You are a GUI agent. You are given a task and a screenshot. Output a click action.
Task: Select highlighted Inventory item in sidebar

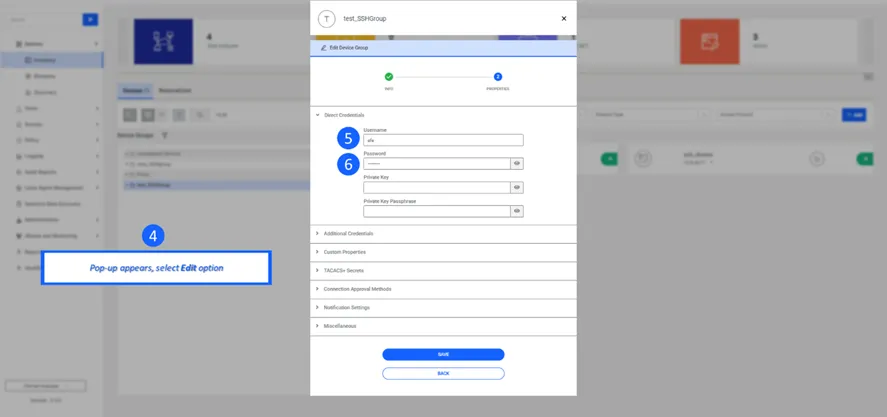(52, 60)
